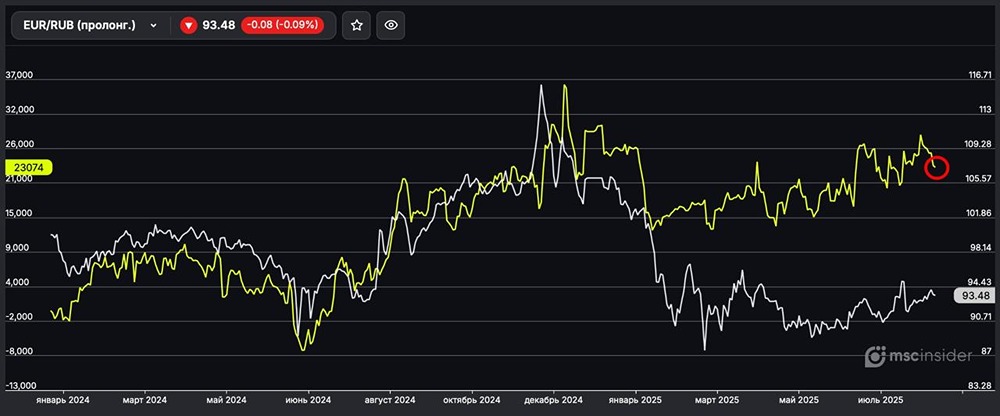The image size is (1000, 416).
Task: Toggle visibility with the eye icon
Action: (x=391, y=25)
